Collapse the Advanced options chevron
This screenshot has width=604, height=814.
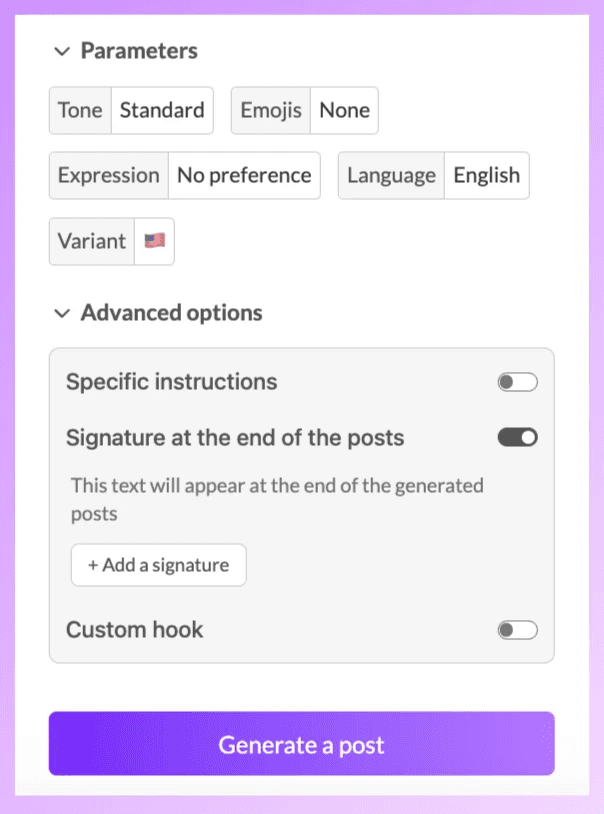pyautogui.click(x=62, y=314)
